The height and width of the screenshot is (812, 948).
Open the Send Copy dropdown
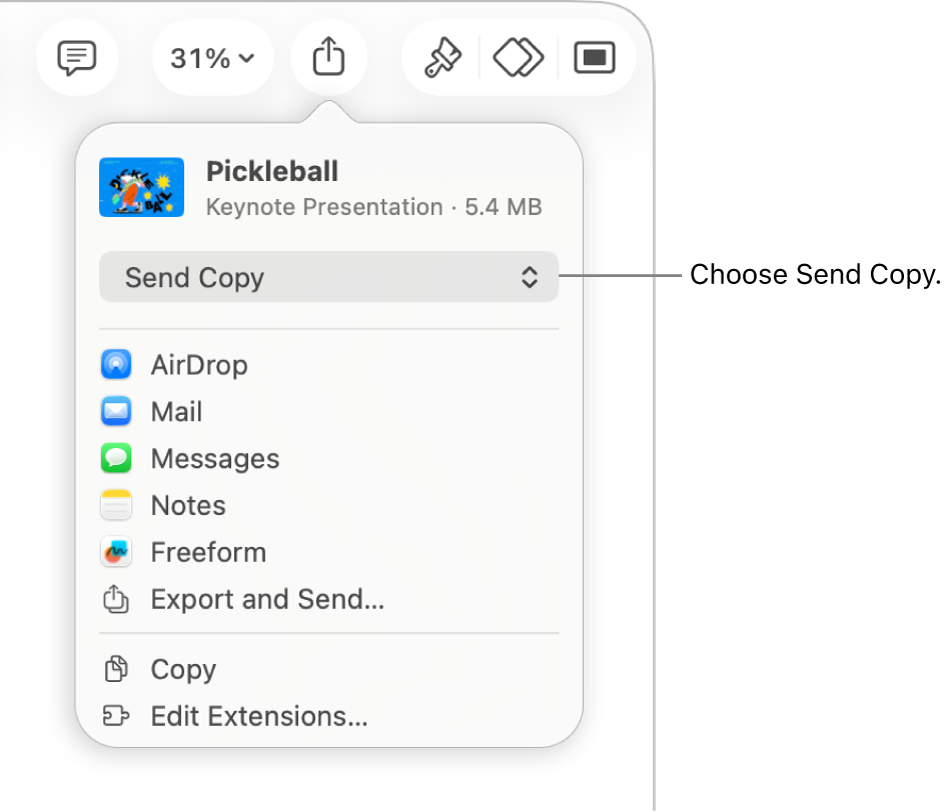pos(328,277)
